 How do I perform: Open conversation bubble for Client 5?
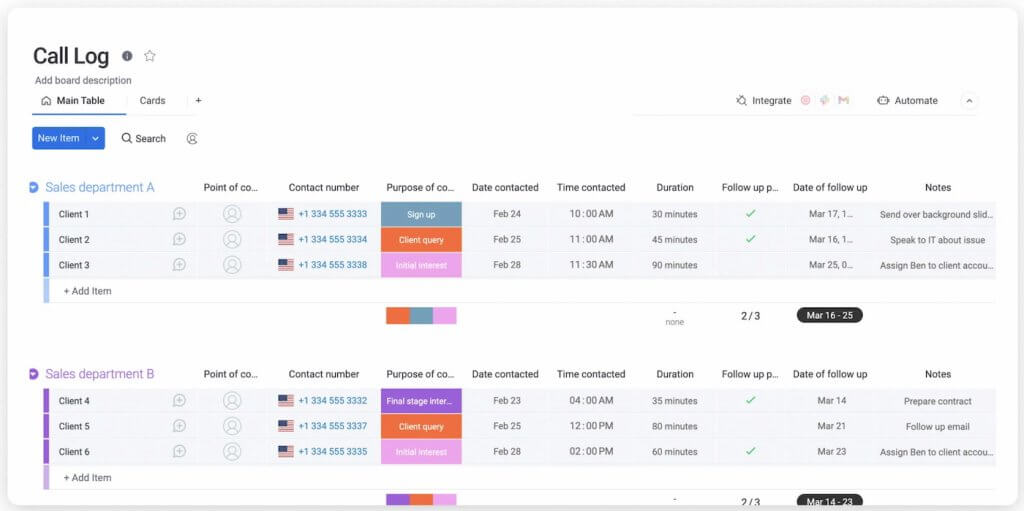pos(179,426)
